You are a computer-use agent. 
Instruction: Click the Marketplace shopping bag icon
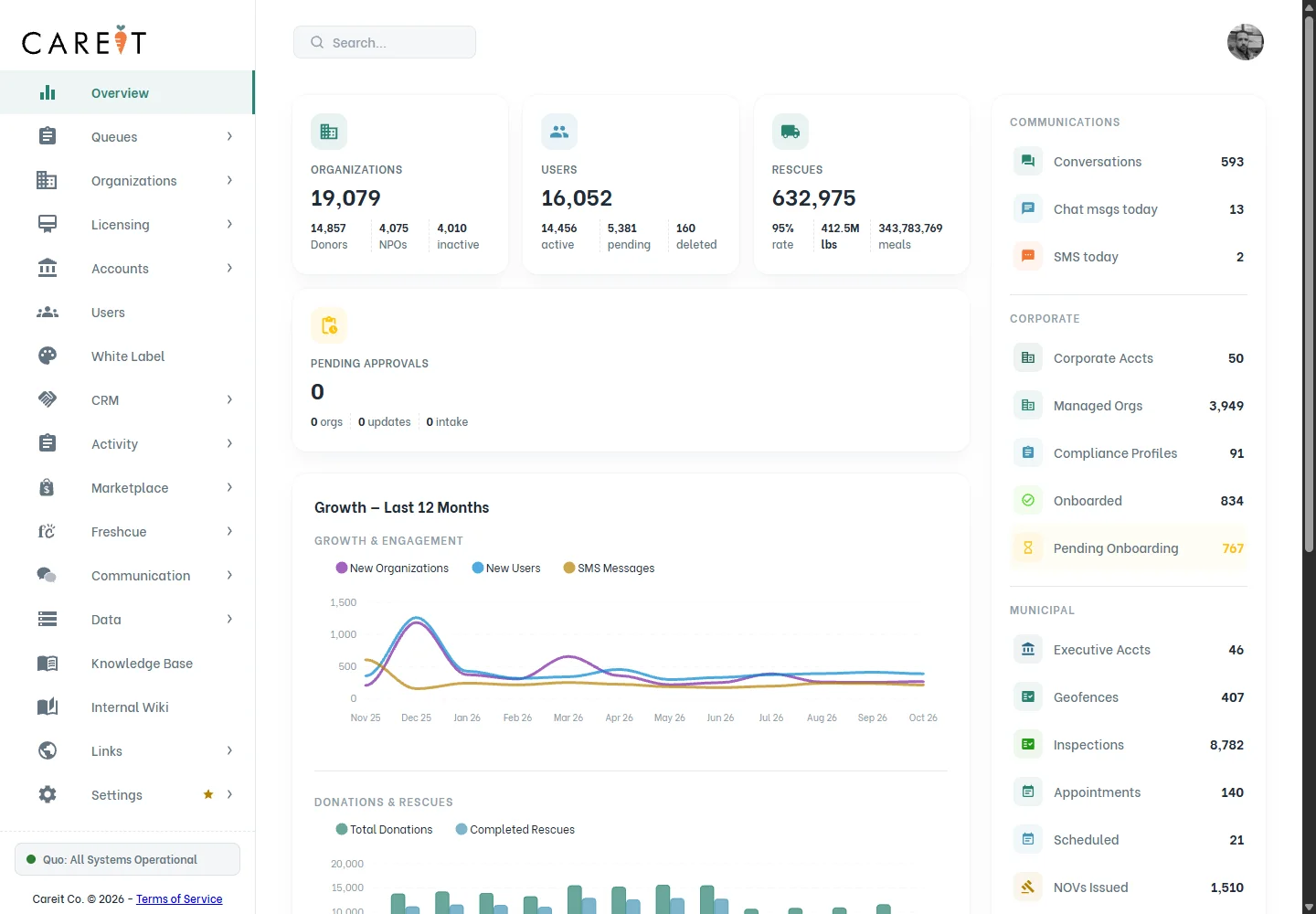(47, 487)
